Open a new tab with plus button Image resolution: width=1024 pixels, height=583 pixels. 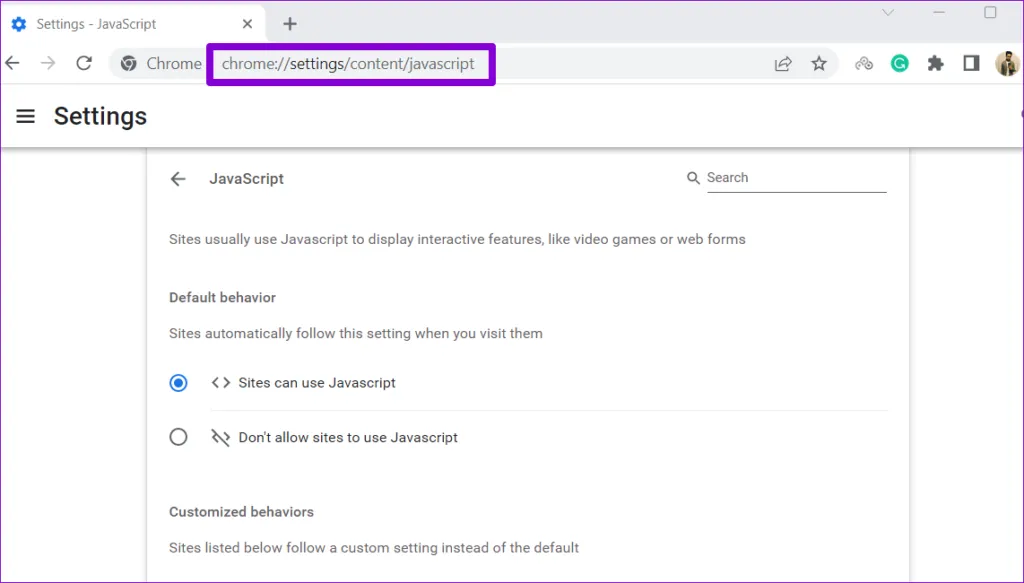290,24
